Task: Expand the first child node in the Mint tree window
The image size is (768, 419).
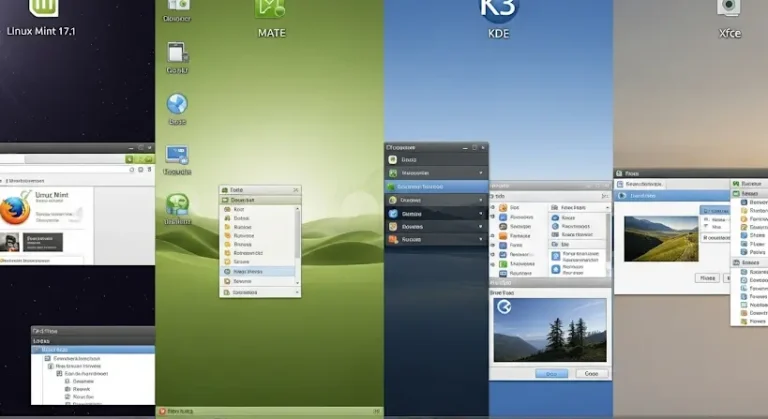Action: tap(48, 359)
